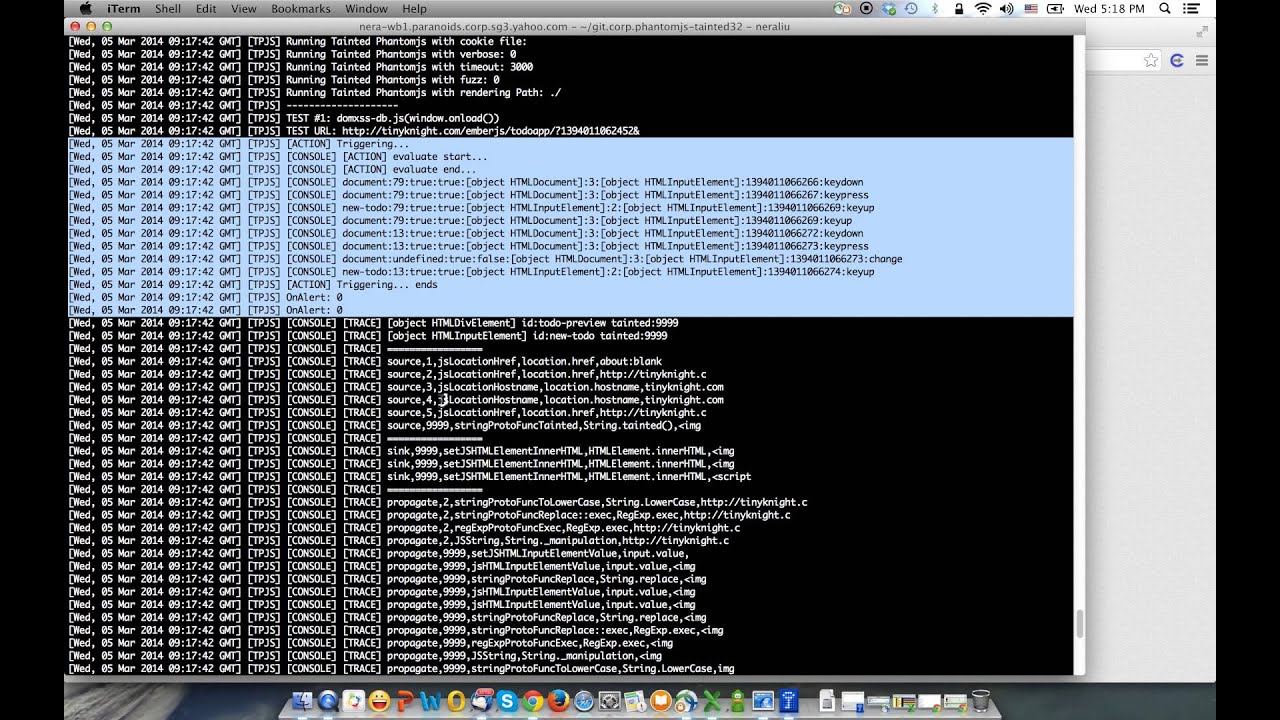Open Finder from the Dock
1280x720 pixels.
302,701
